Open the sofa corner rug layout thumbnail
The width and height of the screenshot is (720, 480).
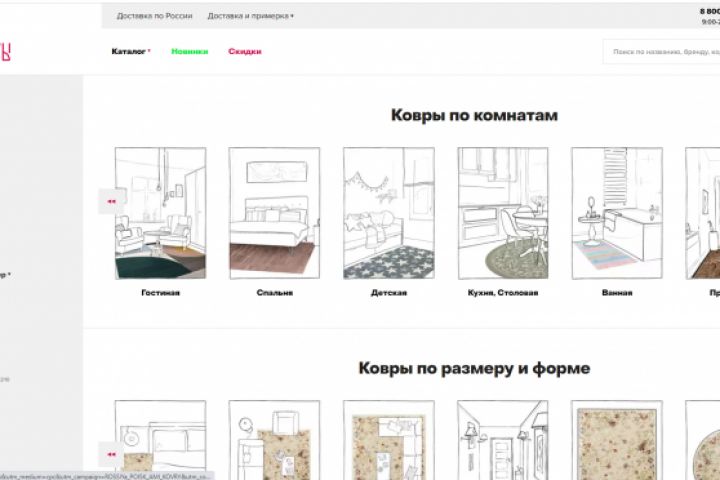click(x=388, y=440)
